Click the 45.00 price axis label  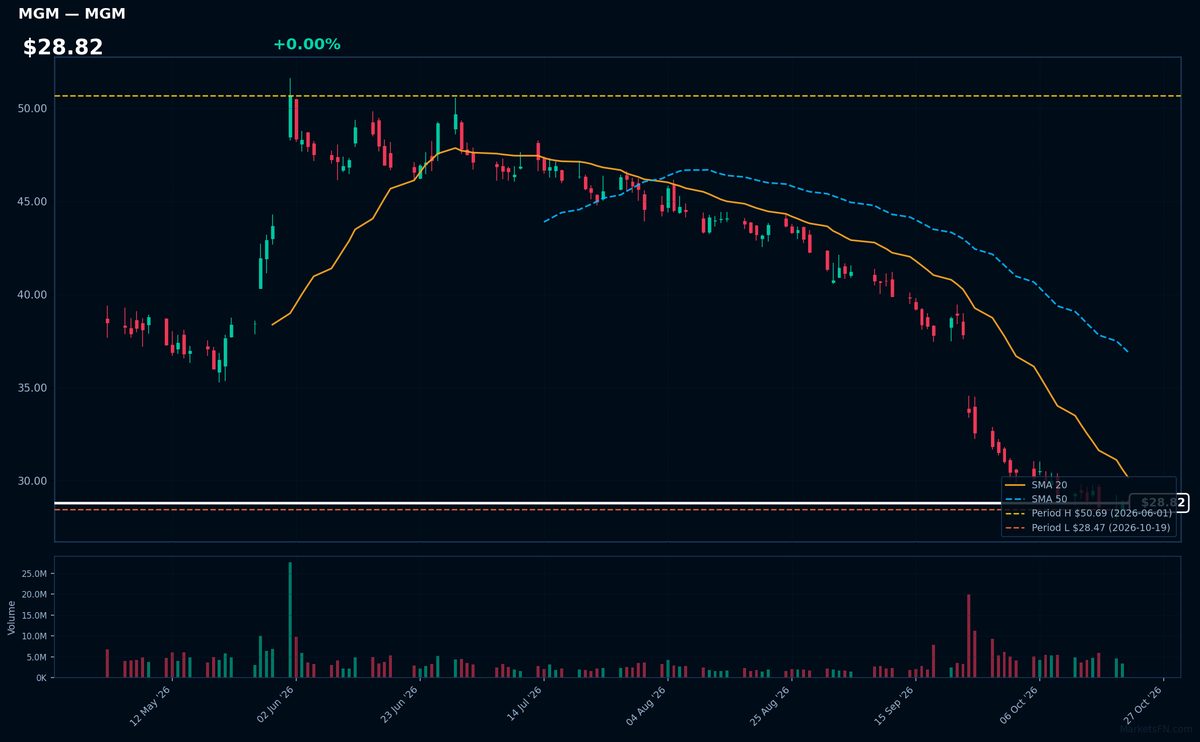(x=33, y=201)
